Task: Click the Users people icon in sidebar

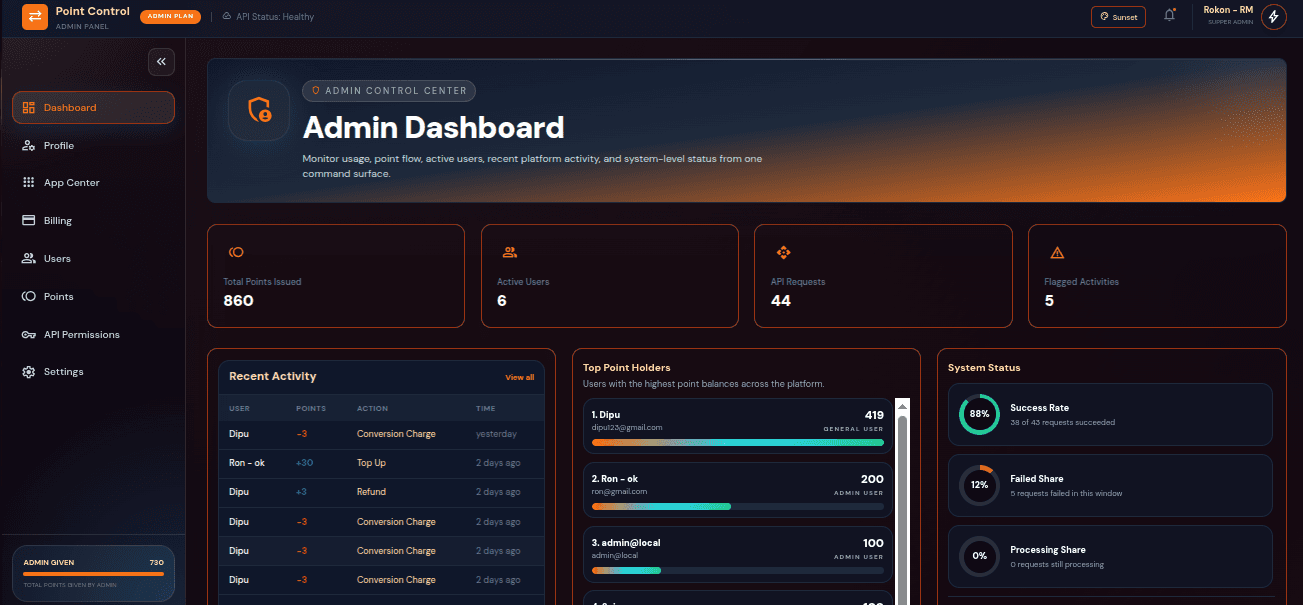Action: (28, 259)
